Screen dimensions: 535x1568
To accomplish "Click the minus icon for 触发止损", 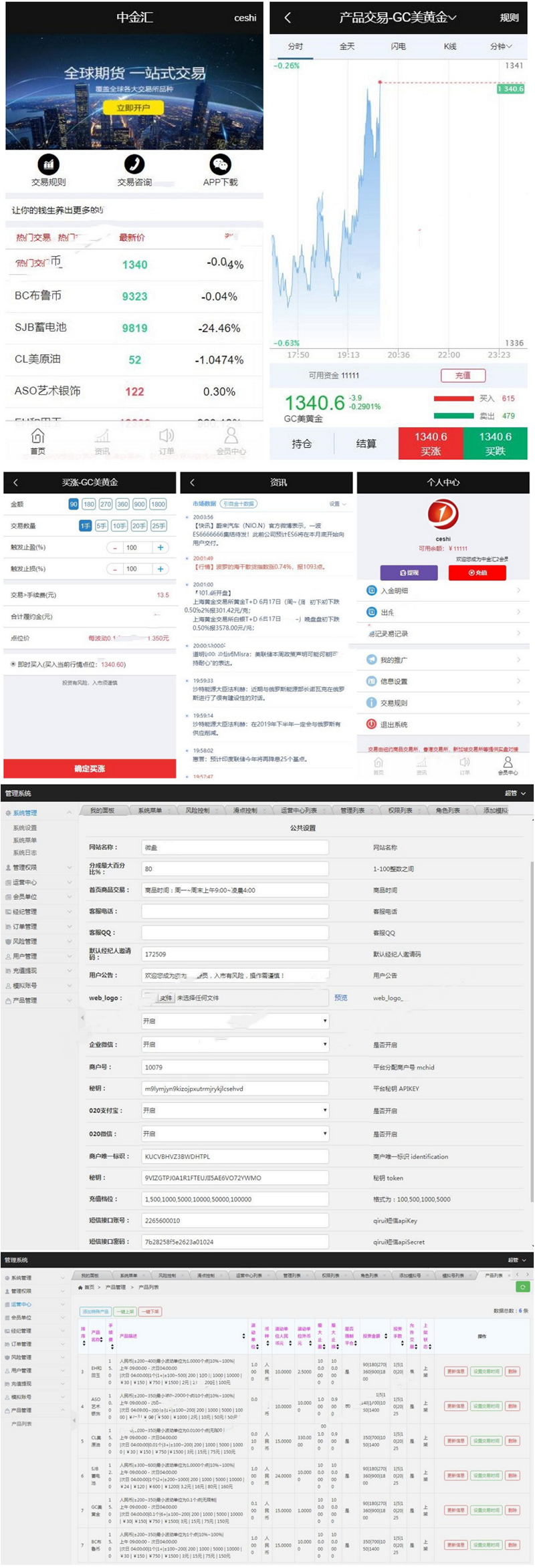I will [x=115, y=569].
